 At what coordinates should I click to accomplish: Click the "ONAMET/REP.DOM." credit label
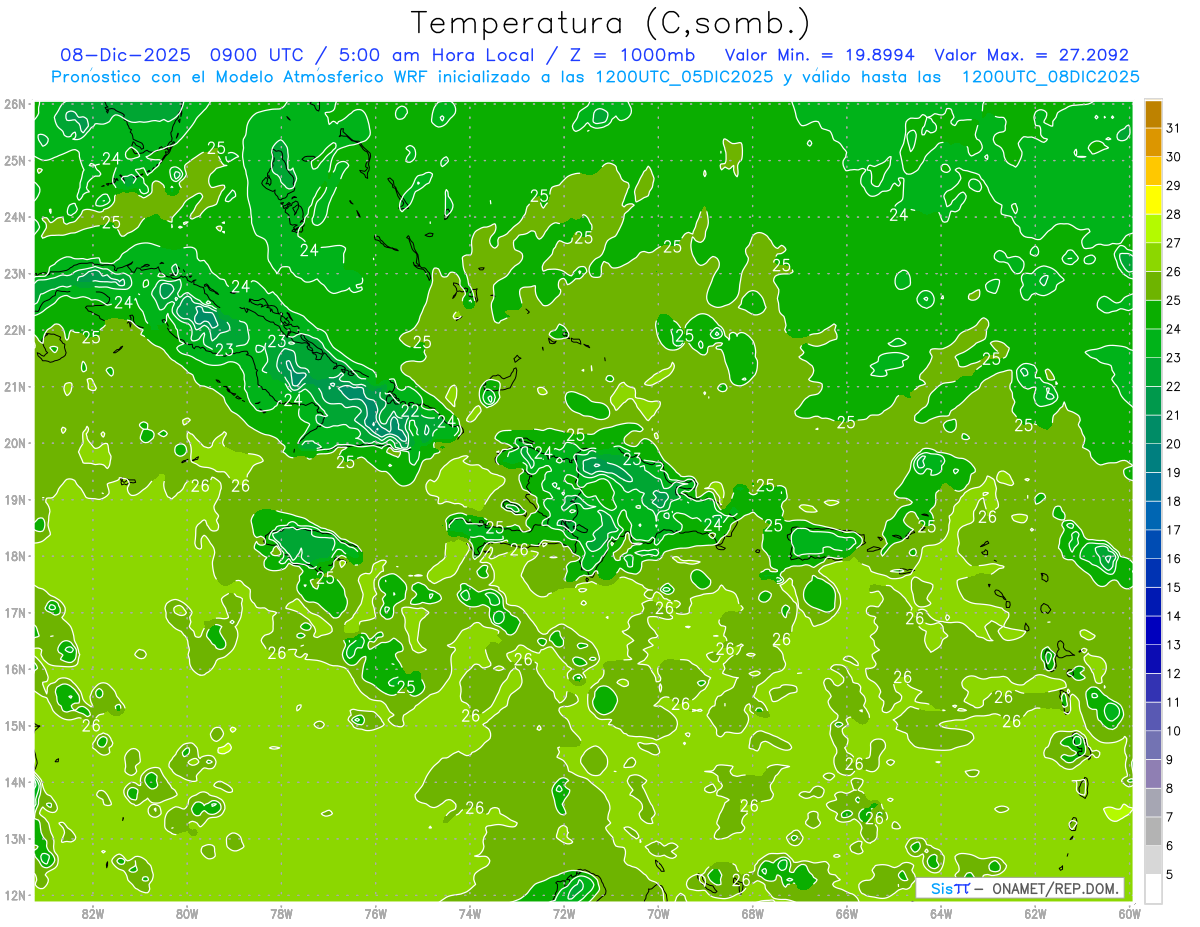point(1055,888)
